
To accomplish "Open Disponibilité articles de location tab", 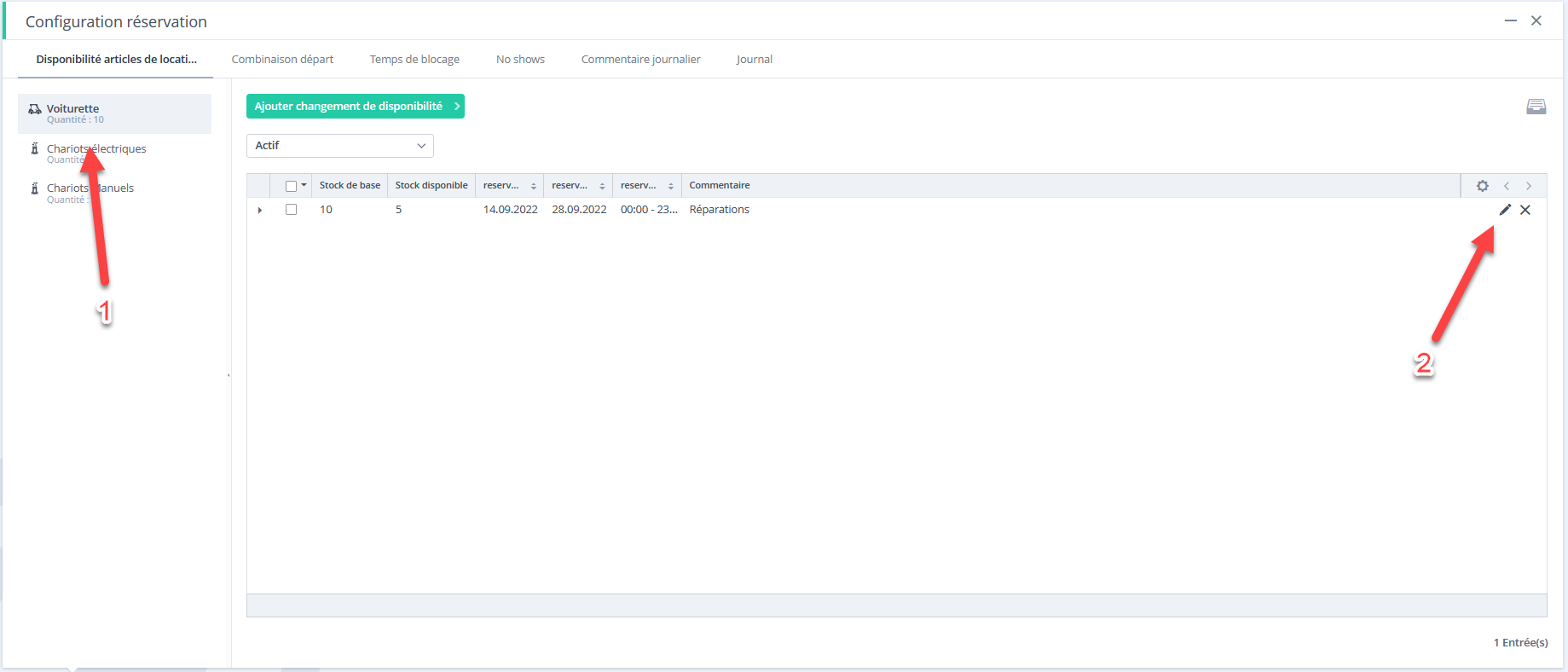I will tap(116, 60).
